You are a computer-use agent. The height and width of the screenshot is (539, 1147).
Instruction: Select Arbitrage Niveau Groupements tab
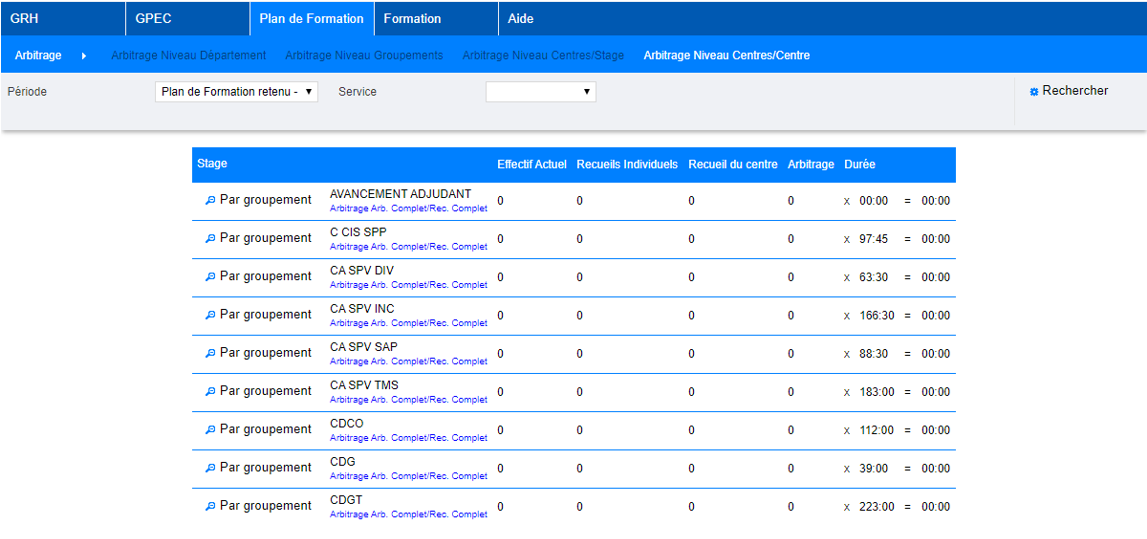364,56
